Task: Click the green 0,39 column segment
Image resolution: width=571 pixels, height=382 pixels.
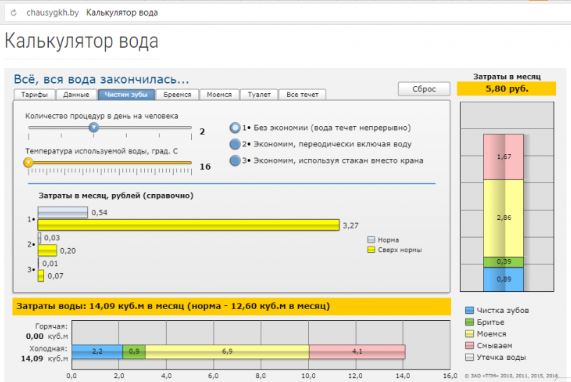Action: (504, 262)
